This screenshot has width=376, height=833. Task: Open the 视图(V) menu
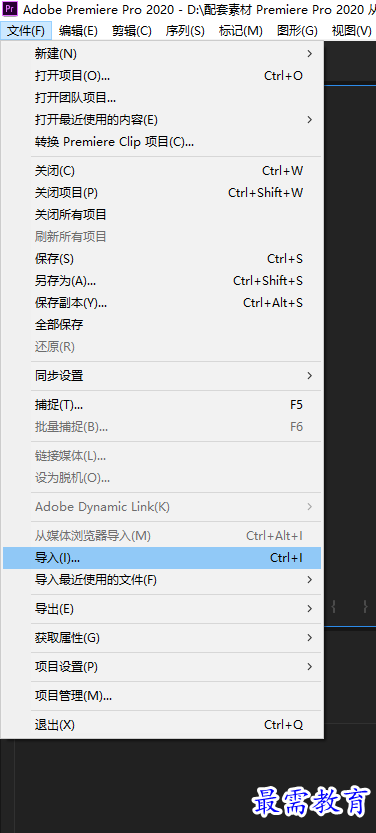351,31
